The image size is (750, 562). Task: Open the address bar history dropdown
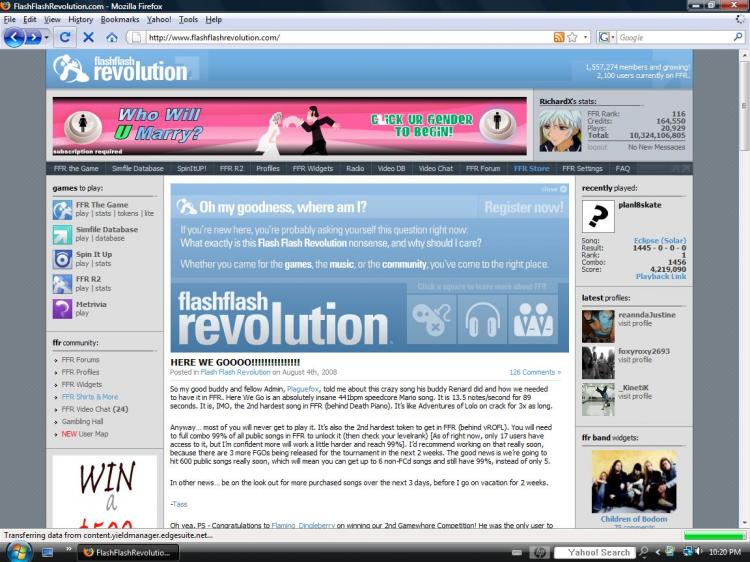[585, 37]
